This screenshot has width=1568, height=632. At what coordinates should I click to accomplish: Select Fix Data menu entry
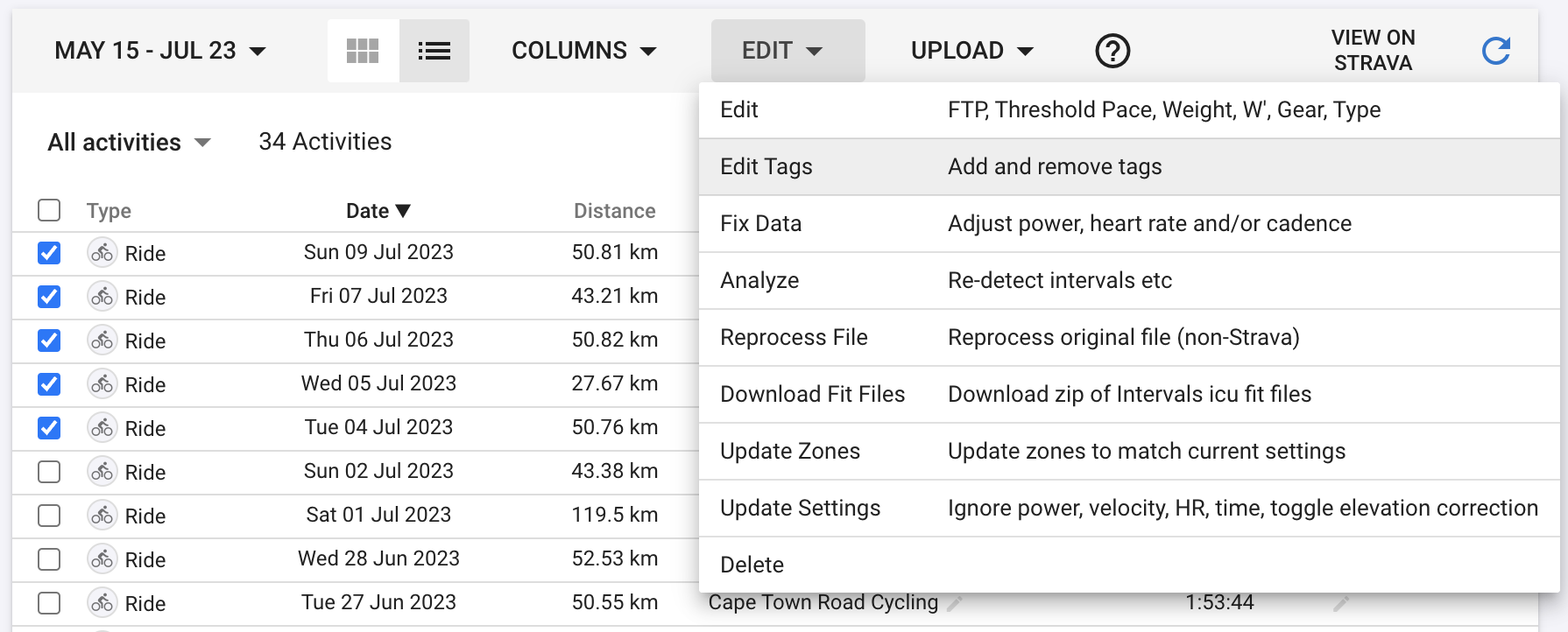click(x=1129, y=224)
